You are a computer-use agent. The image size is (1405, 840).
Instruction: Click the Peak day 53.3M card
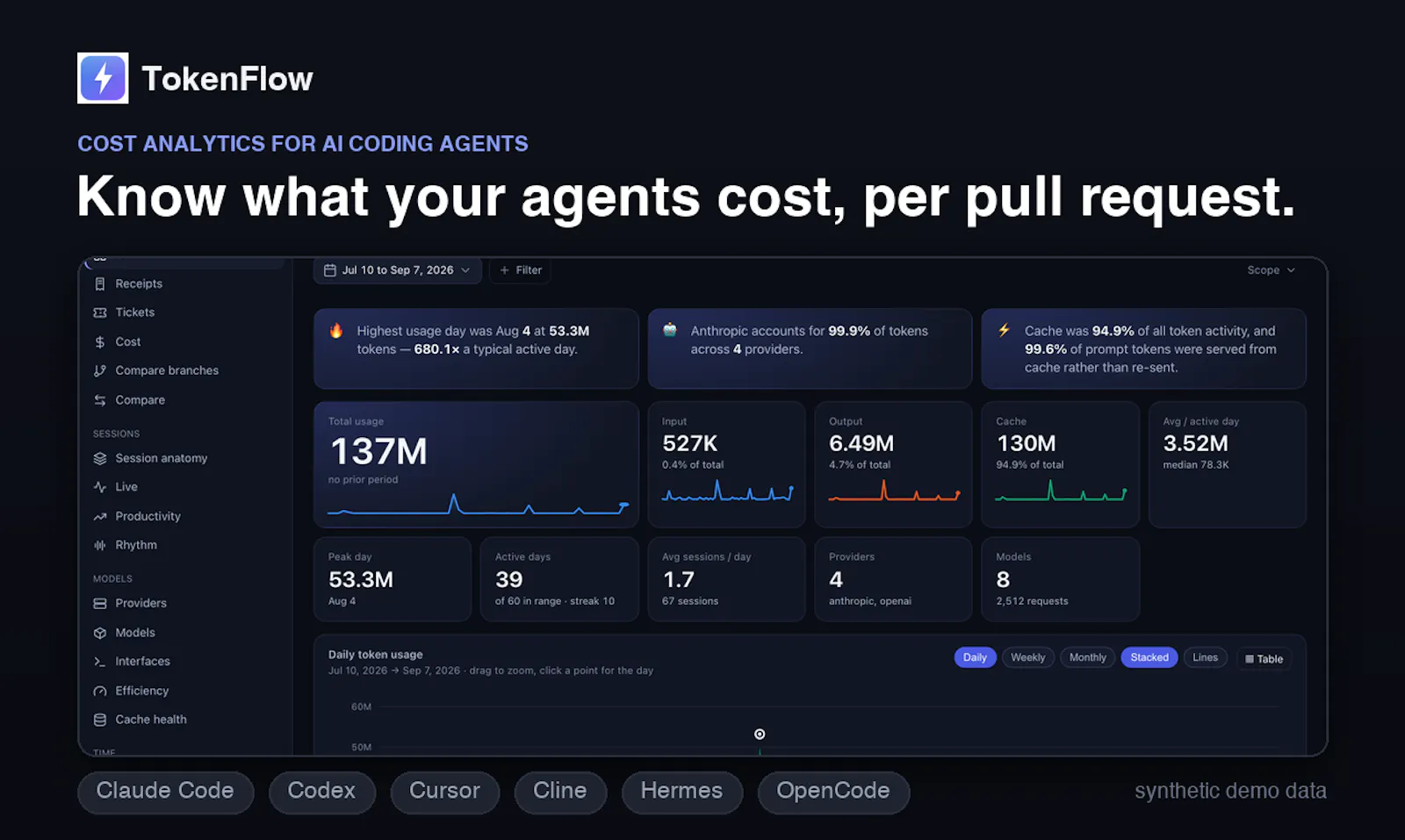pos(393,579)
